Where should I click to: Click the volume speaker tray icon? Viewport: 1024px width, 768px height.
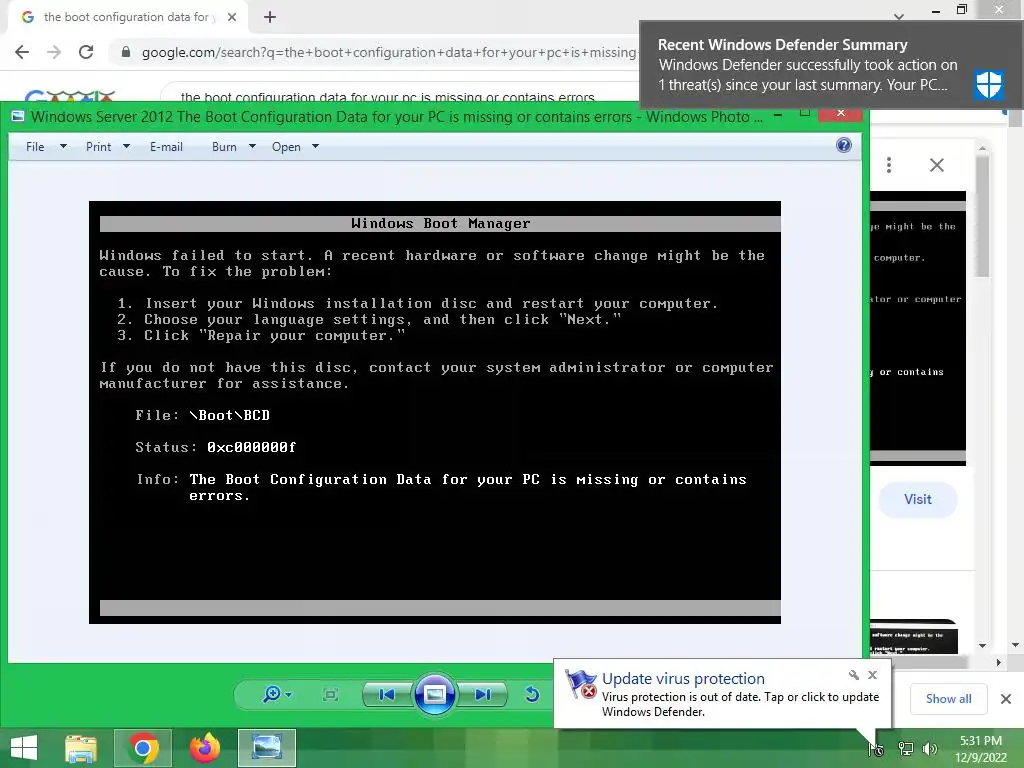coord(929,749)
